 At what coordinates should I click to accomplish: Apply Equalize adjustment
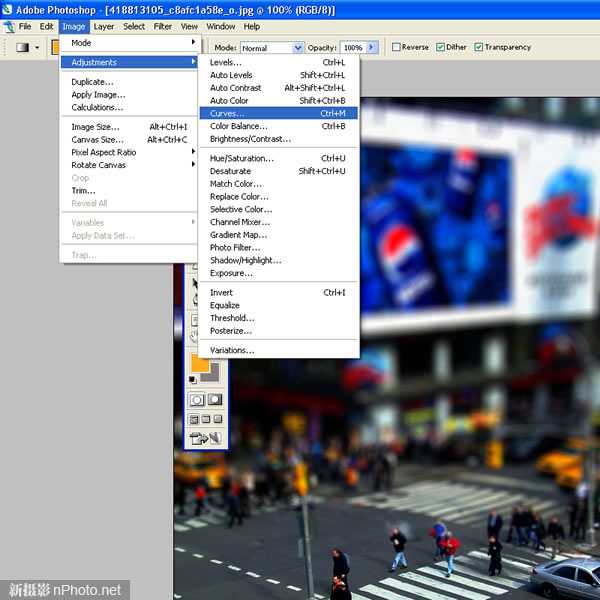(x=279, y=305)
